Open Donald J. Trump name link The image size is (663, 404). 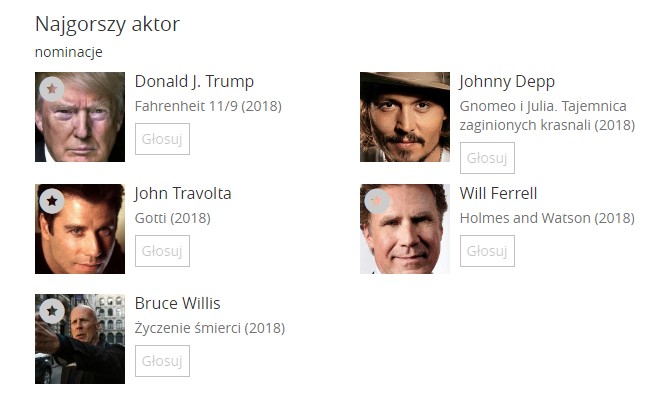click(194, 82)
